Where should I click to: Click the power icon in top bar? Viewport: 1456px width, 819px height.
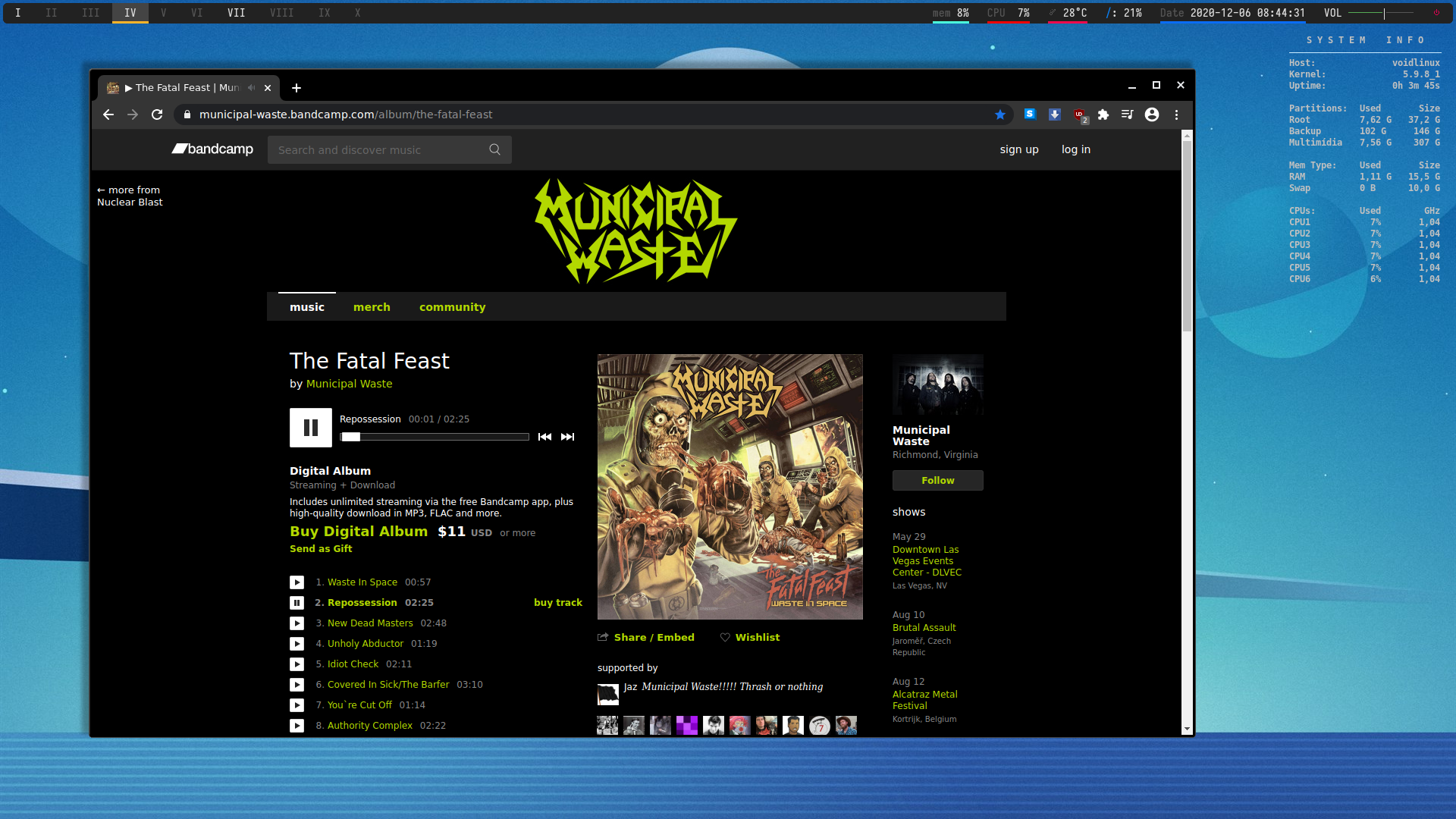click(x=1436, y=13)
